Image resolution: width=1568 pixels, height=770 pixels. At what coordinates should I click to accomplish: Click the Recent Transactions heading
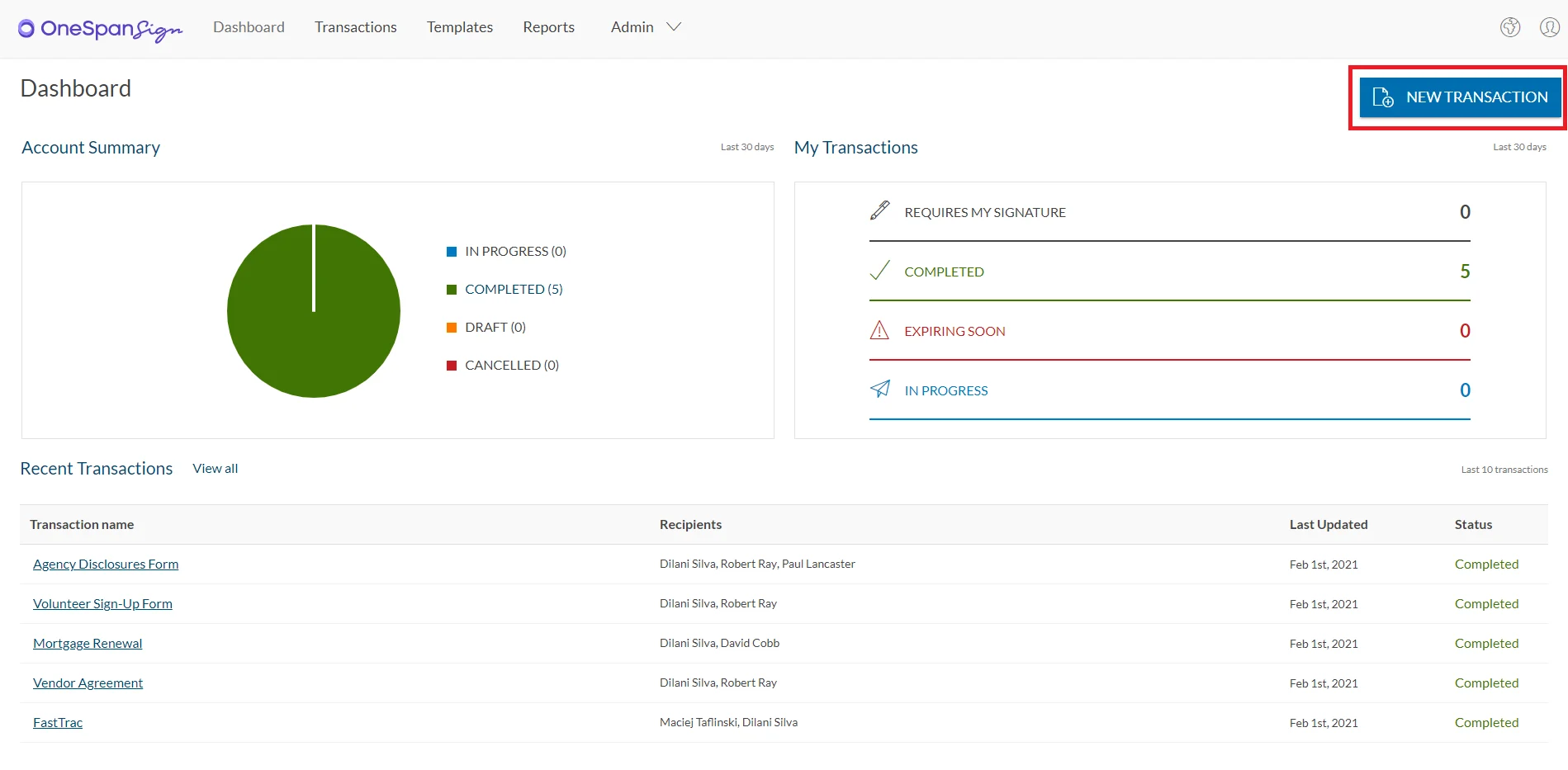click(x=97, y=469)
